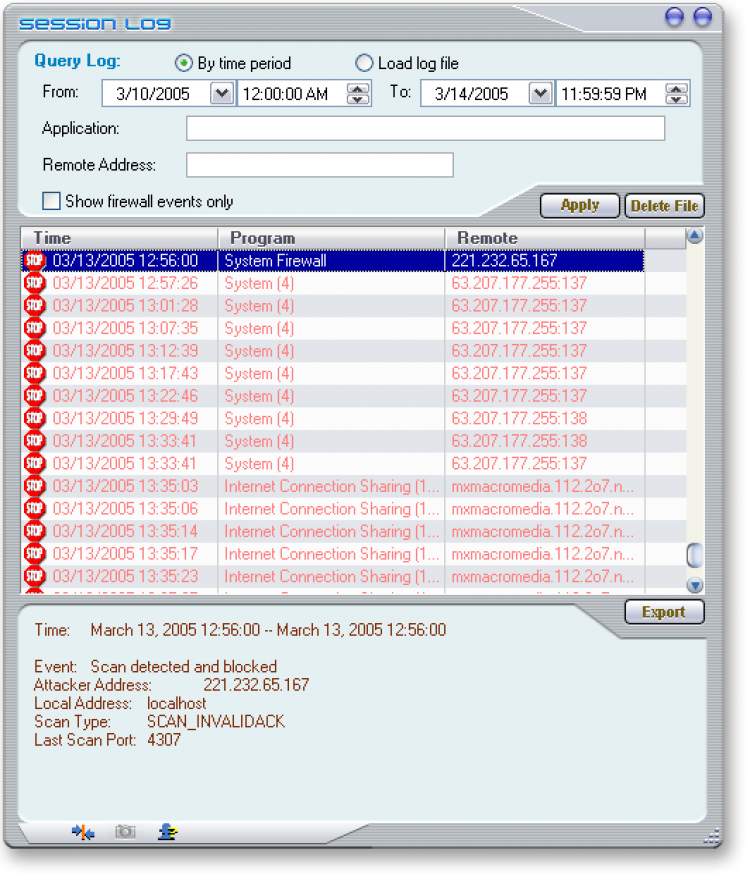Click the arrows icon in the bottom toolbar

pyautogui.click(x=83, y=832)
